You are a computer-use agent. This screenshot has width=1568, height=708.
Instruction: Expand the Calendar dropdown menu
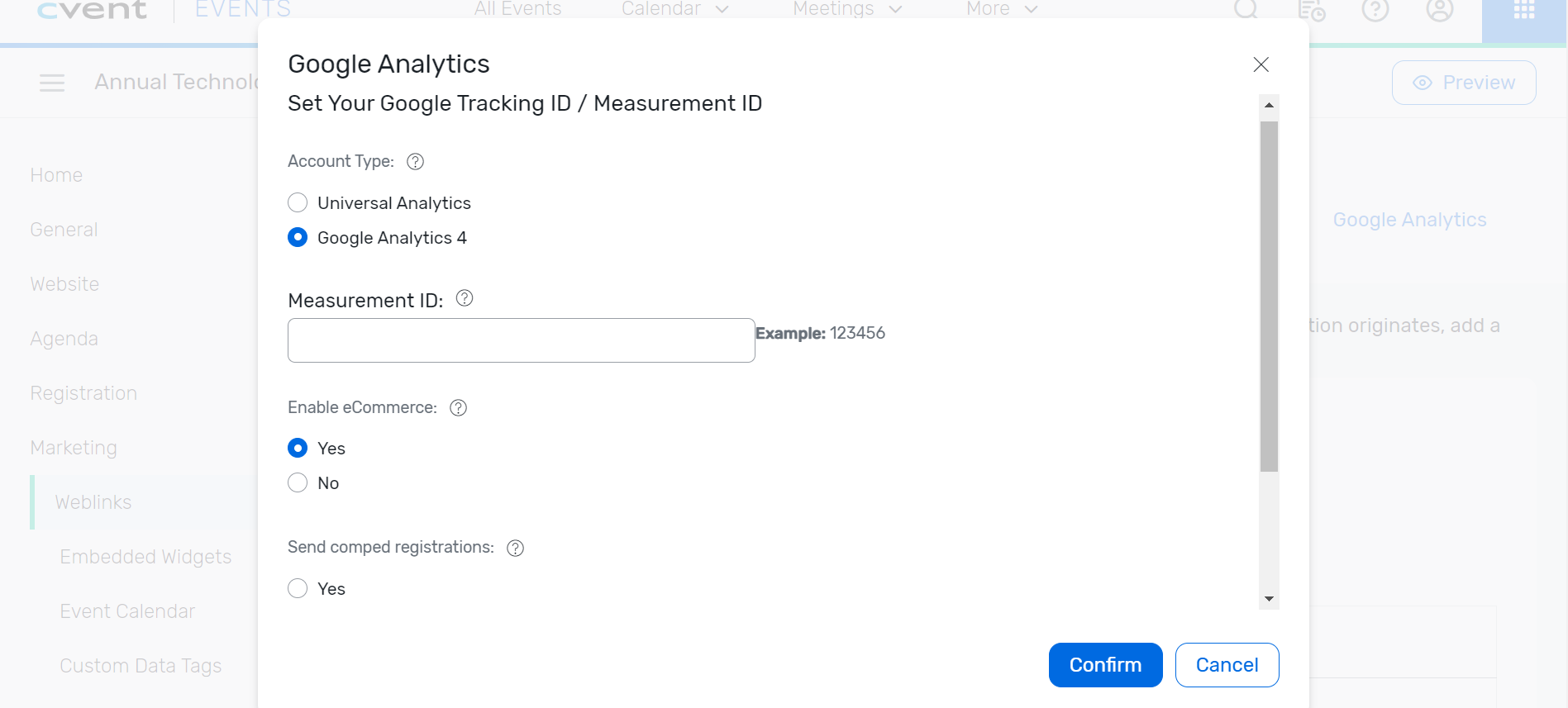pyautogui.click(x=674, y=9)
